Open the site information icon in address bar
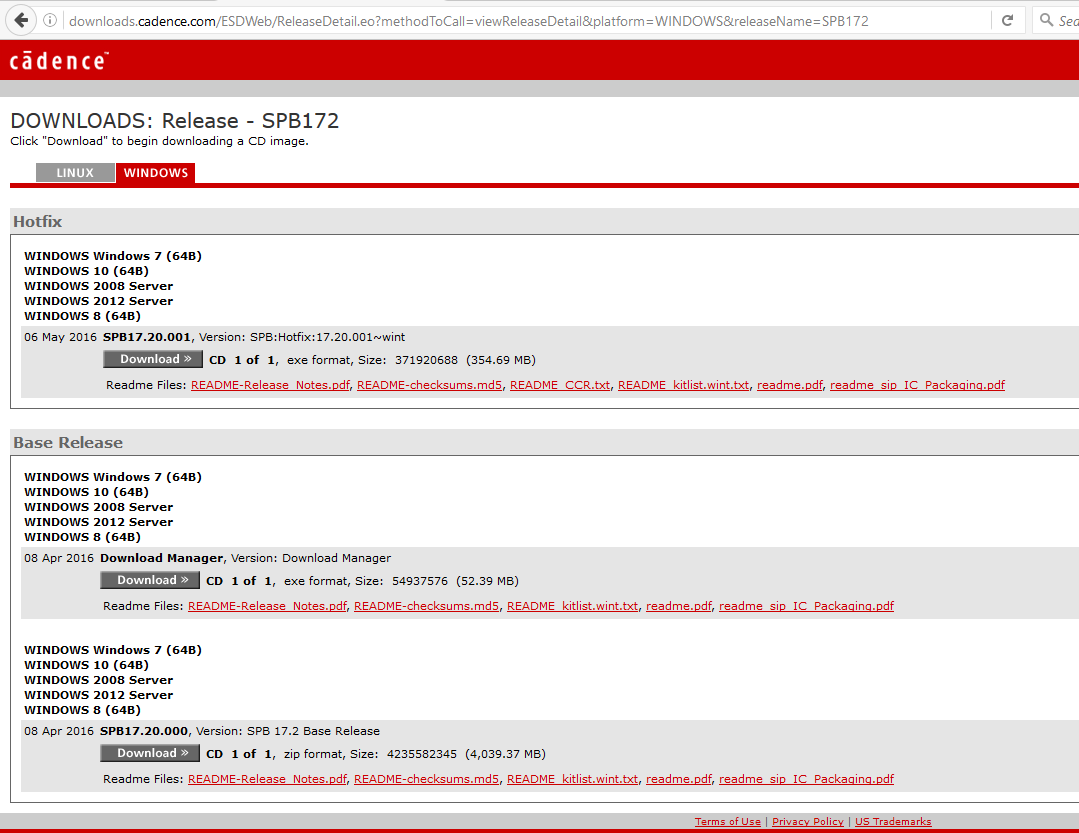Viewport: 1079px width, 833px height. click(50, 21)
